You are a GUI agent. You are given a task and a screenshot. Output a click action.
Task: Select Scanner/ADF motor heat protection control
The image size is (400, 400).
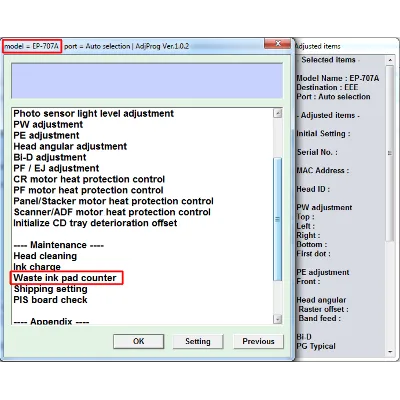coord(112,212)
